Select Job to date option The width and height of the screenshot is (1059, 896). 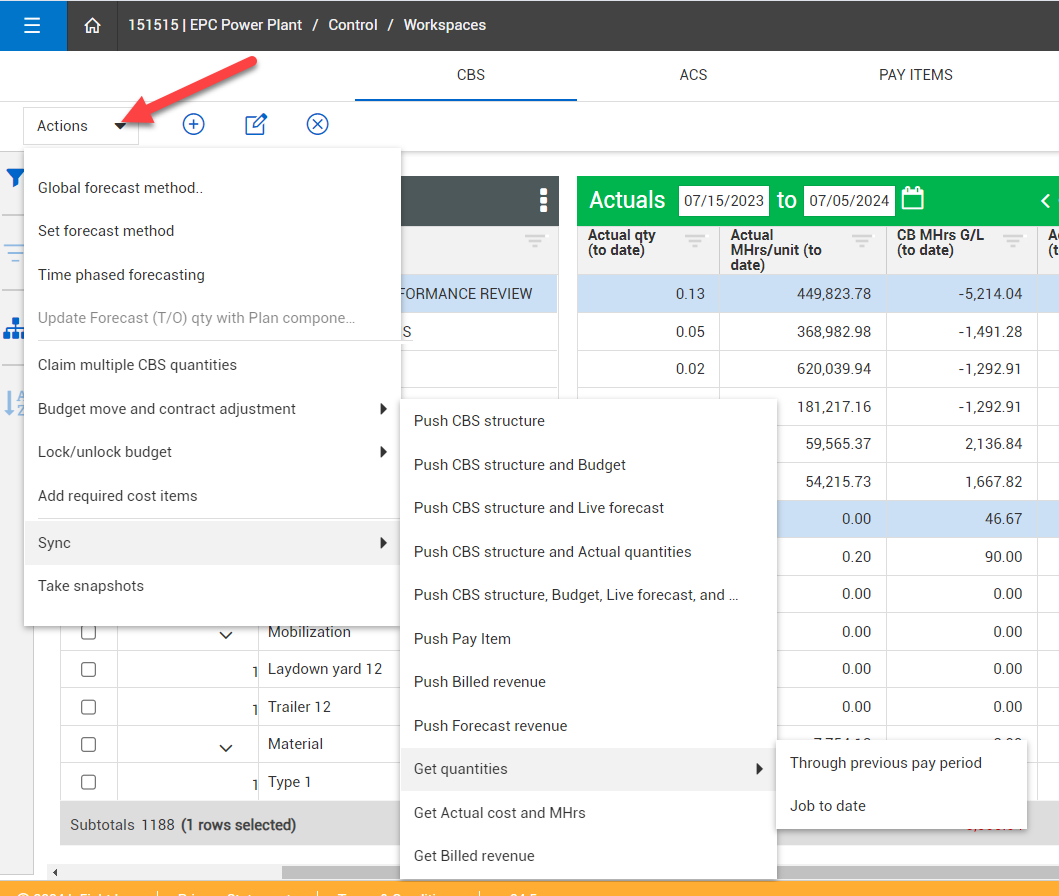click(x=828, y=806)
